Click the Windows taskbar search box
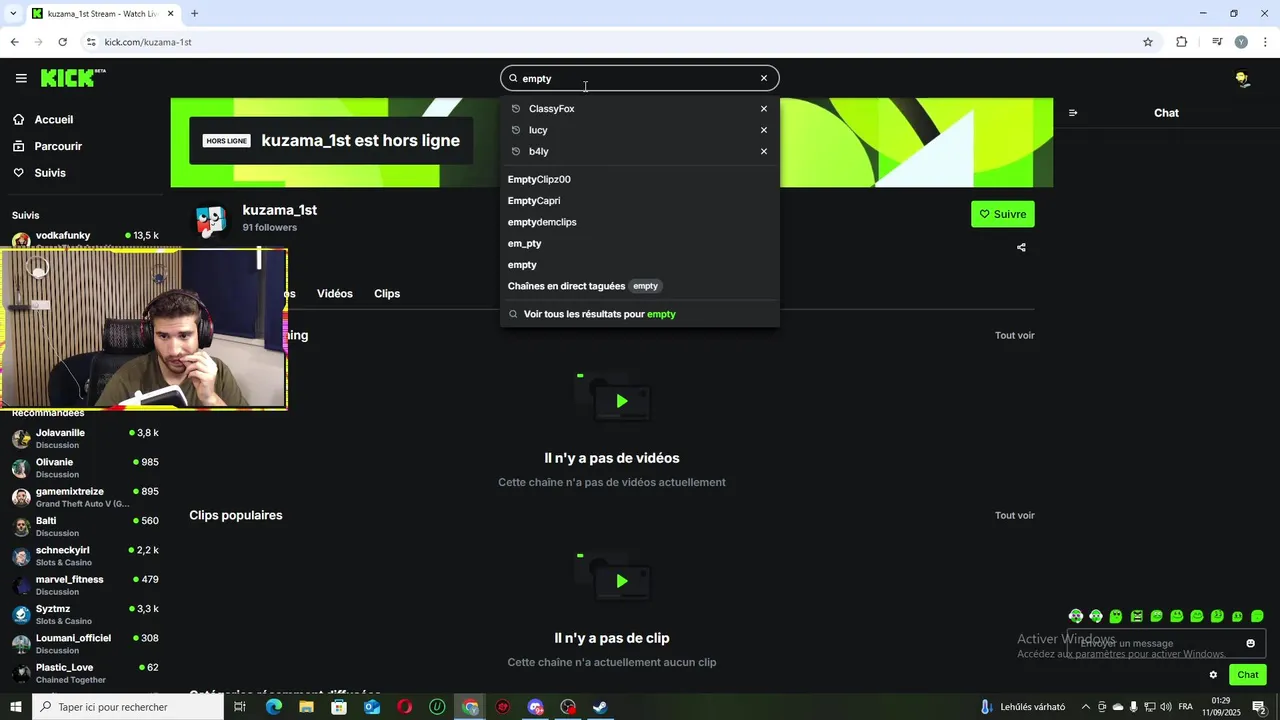 click(128, 707)
